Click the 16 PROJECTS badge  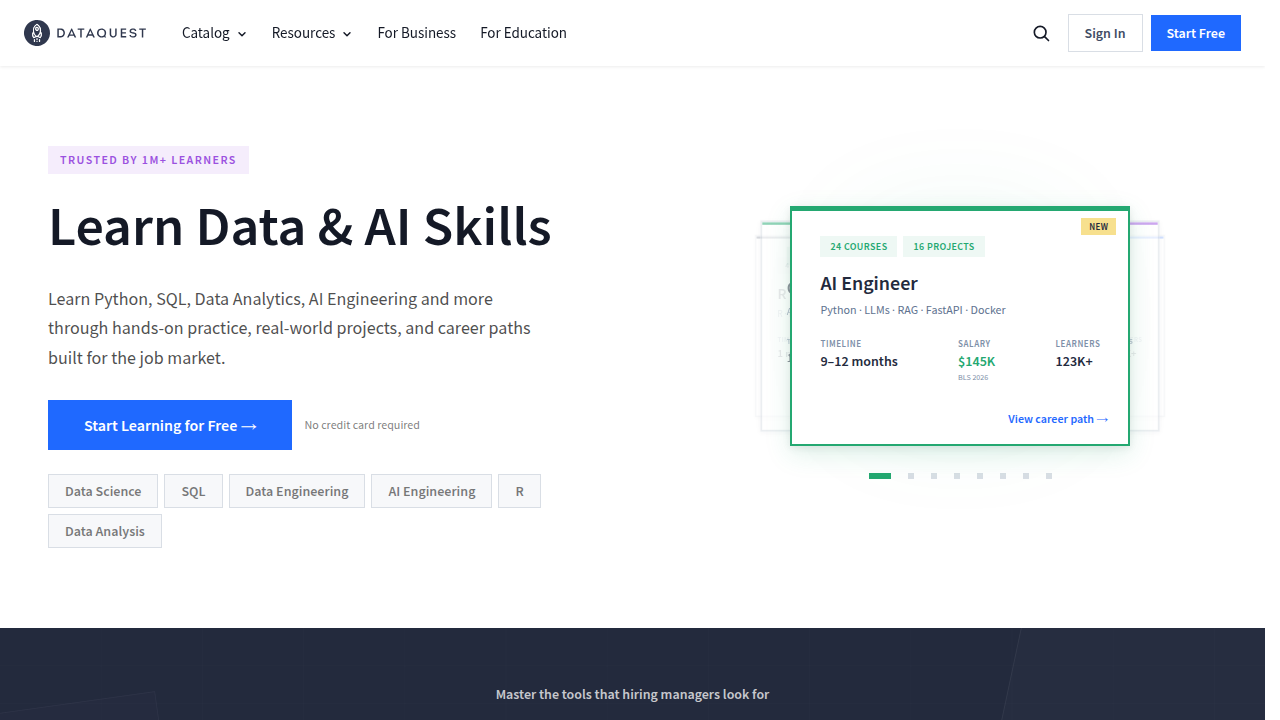pos(944,246)
